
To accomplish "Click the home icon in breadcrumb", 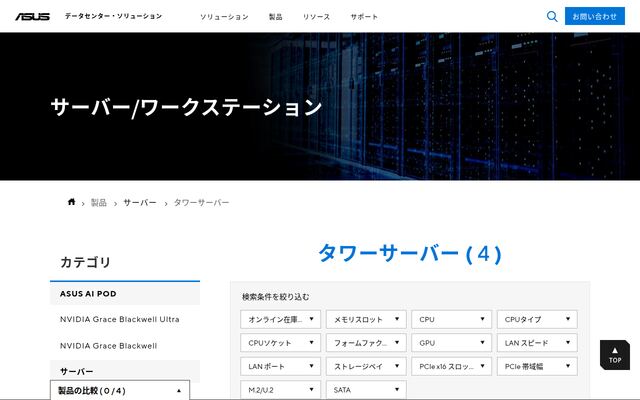I will 71,202.
